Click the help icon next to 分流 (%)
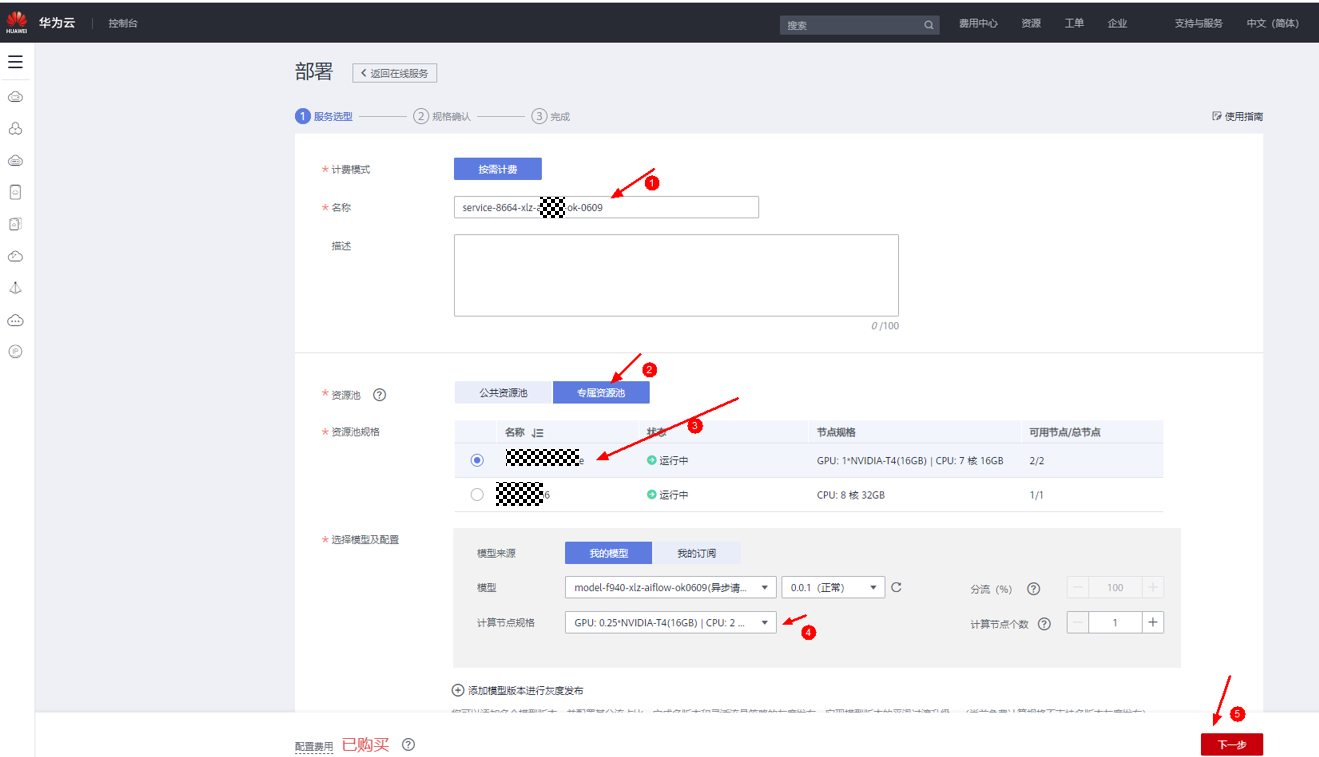The width and height of the screenshot is (1319, 757). (x=1034, y=589)
